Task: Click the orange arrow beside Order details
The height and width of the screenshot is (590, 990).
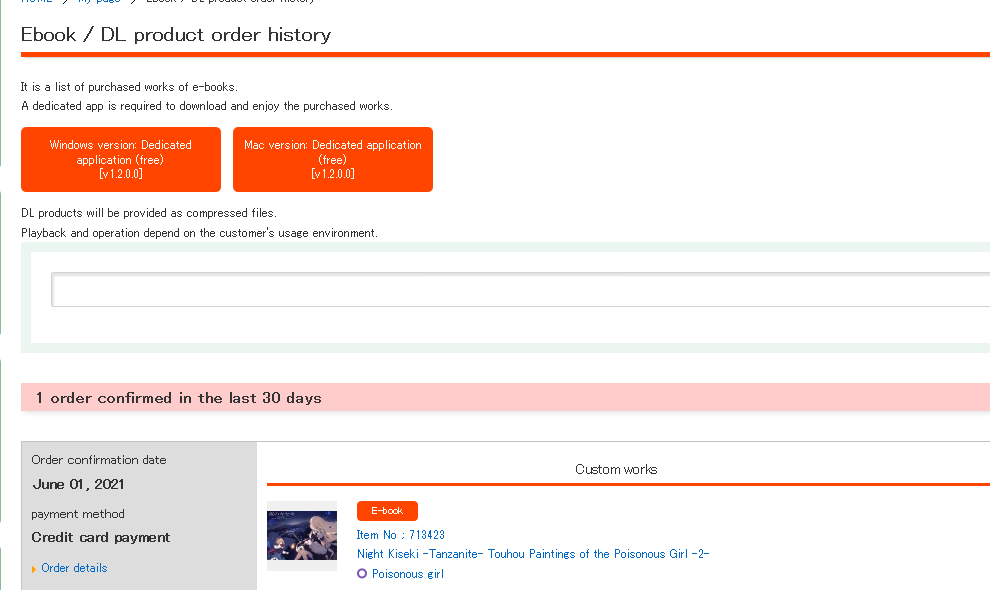Action: (x=35, y=569)
